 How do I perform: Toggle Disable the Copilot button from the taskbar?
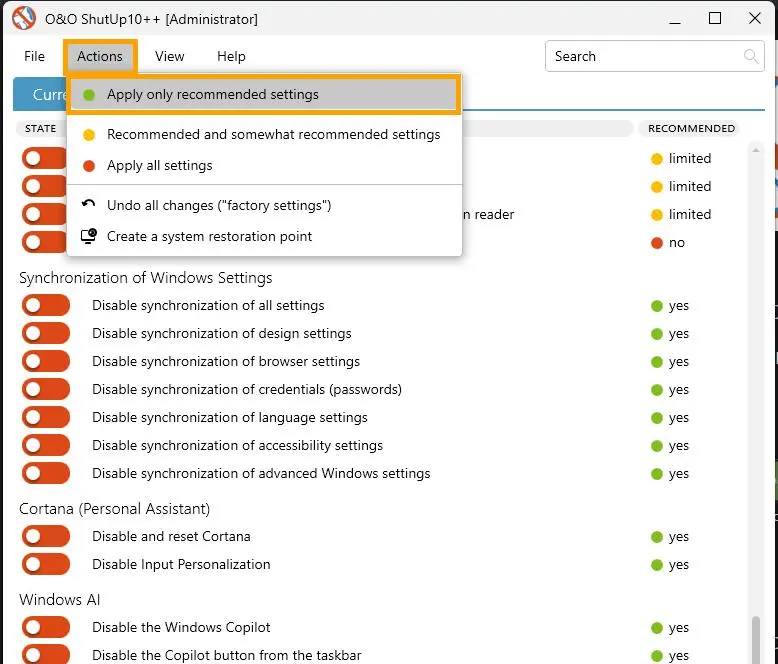pyautogui.click(x=46, y=655)
